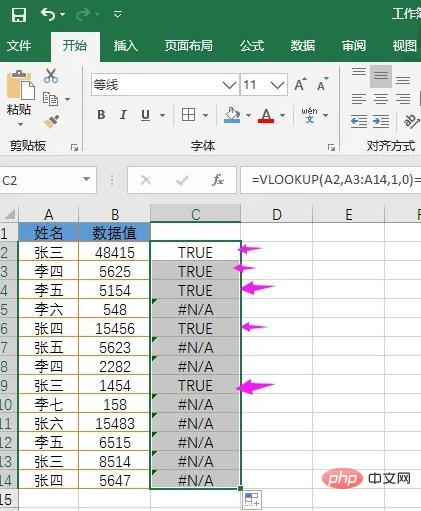Open the 插入 ribbon tab
The width and height of the screenshot is (421, 511).
(126, 46)
